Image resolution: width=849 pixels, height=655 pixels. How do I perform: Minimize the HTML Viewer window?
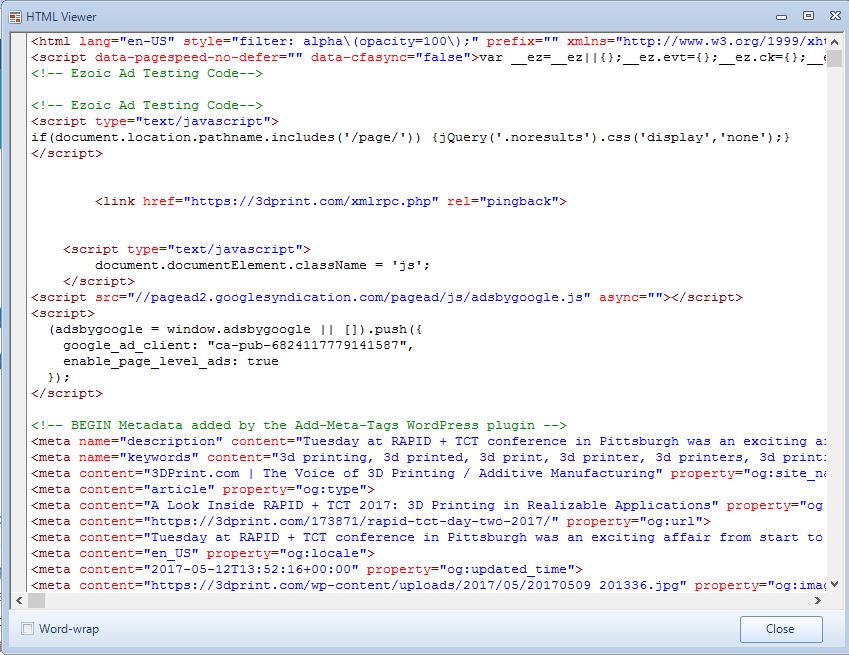781,17
